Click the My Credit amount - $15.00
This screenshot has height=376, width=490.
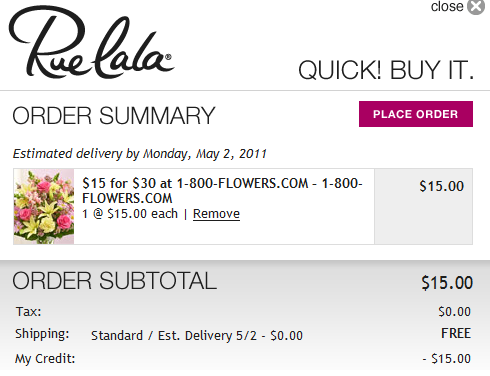[447, 359]
